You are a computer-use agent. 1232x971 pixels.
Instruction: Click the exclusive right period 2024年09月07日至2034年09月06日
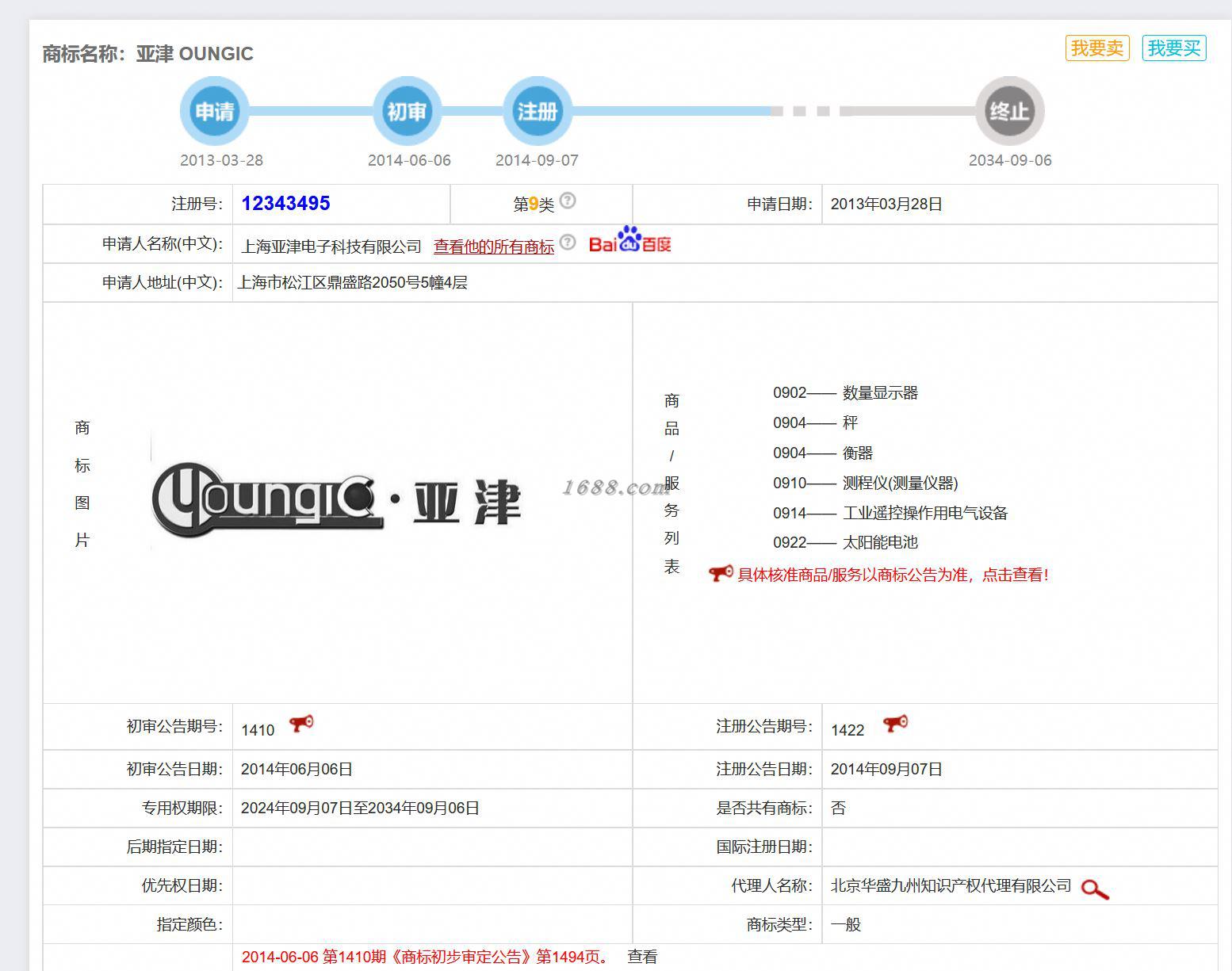tap(360, 808)
